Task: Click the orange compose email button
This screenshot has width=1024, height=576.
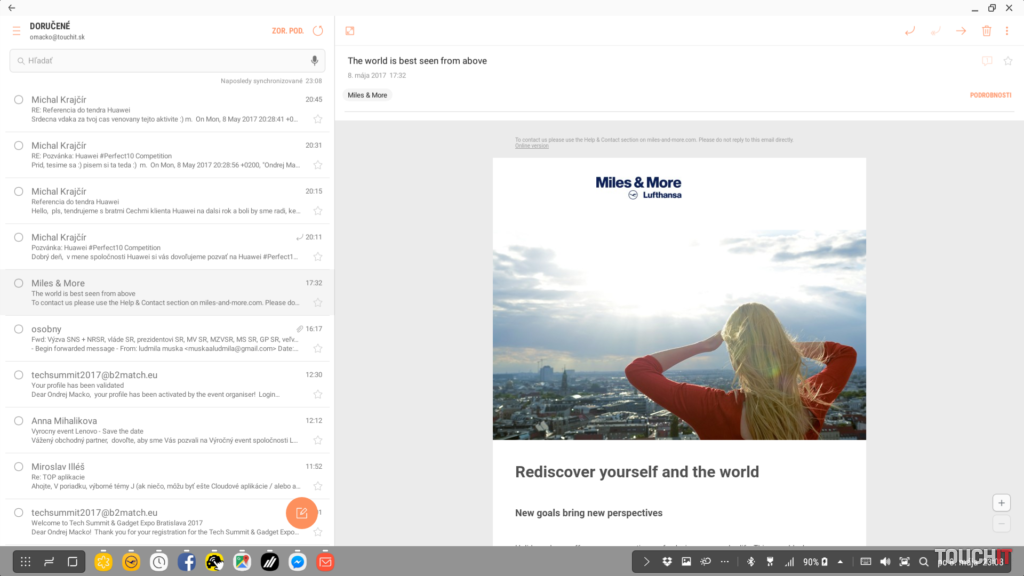Action: click(301, 513)
